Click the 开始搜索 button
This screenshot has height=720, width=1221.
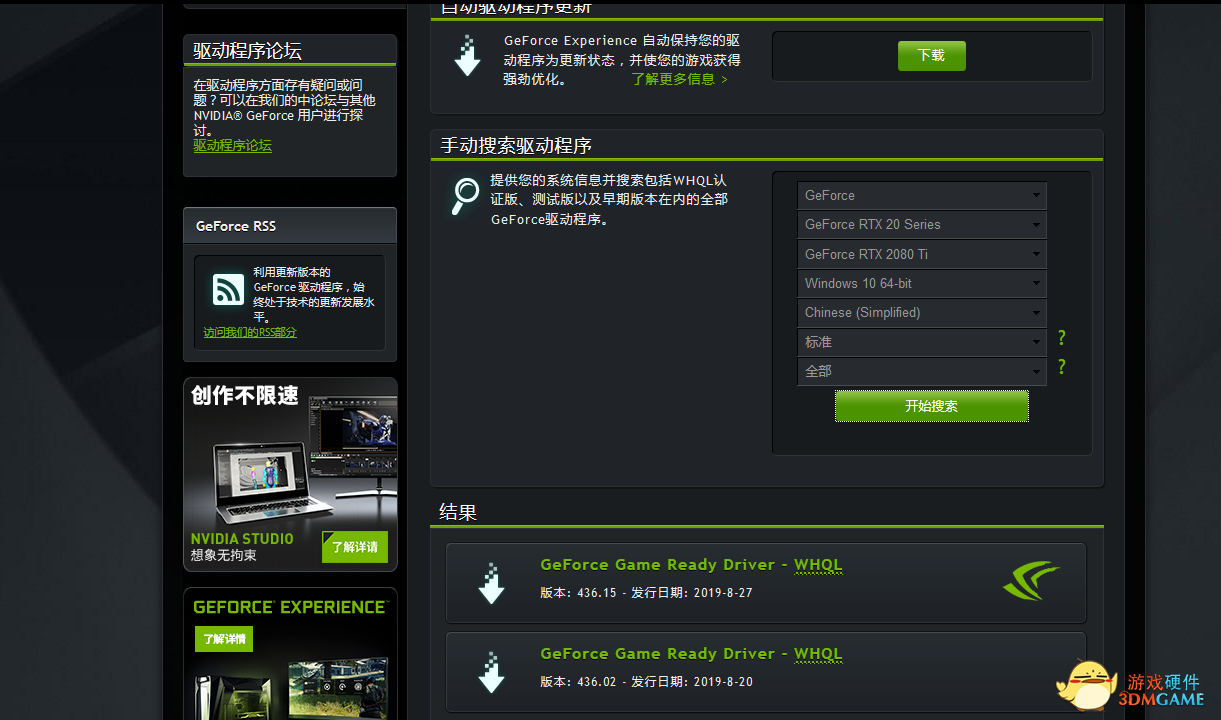[x=932, y=406]
